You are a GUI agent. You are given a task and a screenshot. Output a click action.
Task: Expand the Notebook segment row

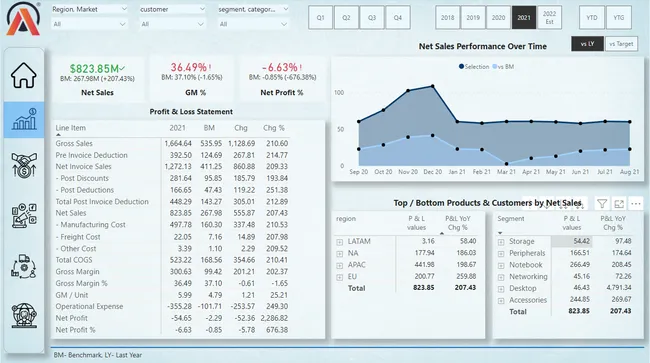coord(501,265)
